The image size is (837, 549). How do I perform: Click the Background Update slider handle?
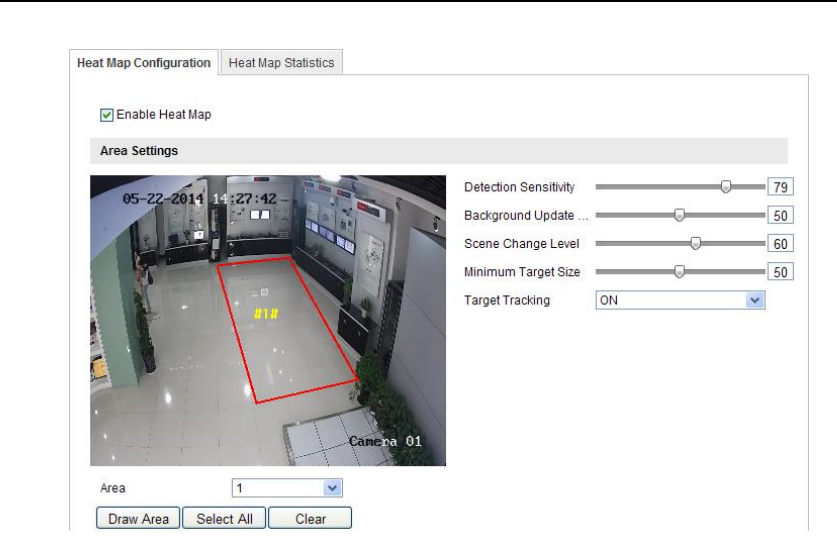(679, 215)
